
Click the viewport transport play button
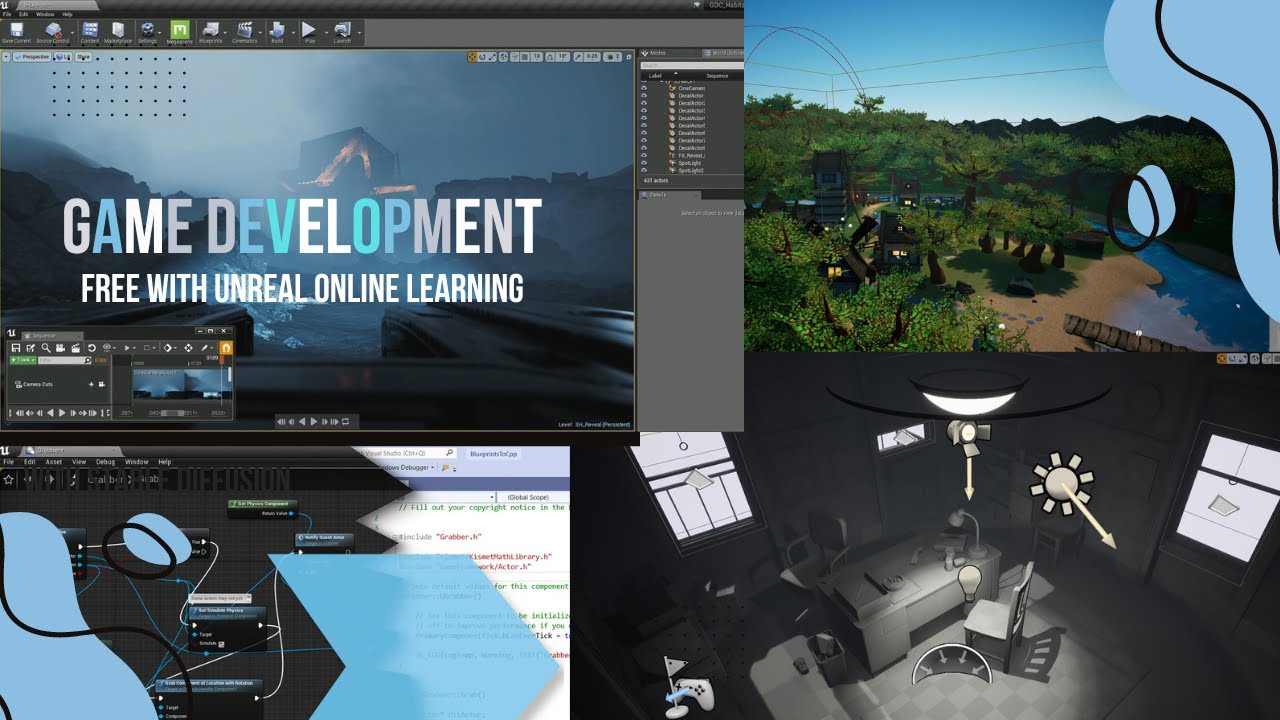click(313, 422)
